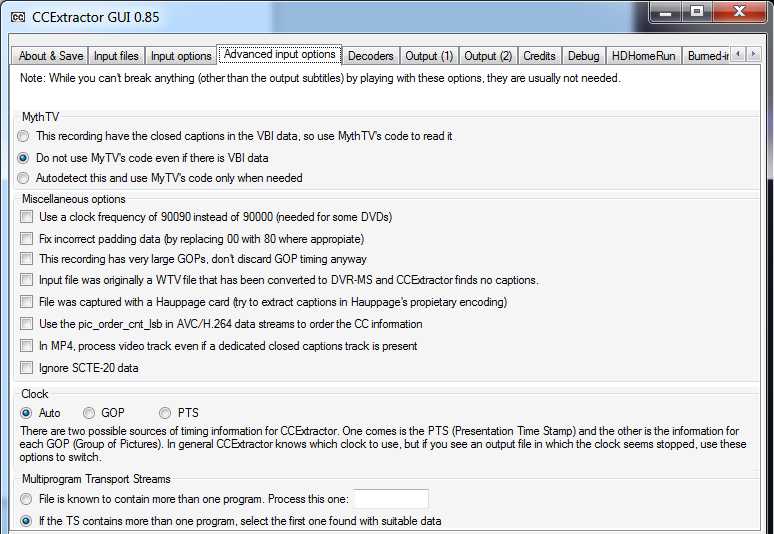Select Autodetect MyTV's code option
This screenshot has height=534, width=774.
(x=160, y=178)
